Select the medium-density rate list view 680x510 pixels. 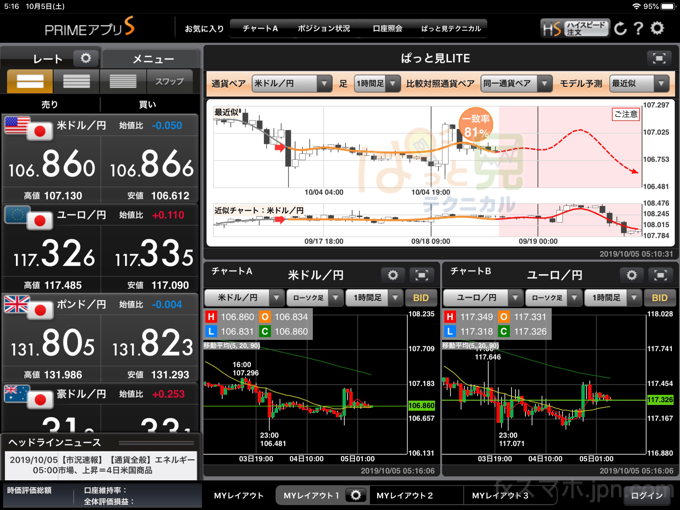(x=76, y=81)
